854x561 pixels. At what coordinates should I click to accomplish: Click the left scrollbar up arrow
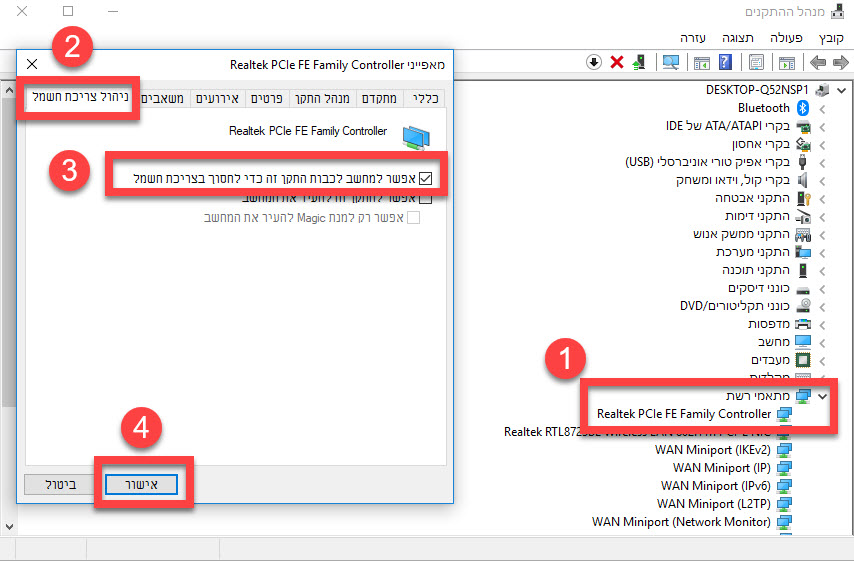click(x=9, y=90)
